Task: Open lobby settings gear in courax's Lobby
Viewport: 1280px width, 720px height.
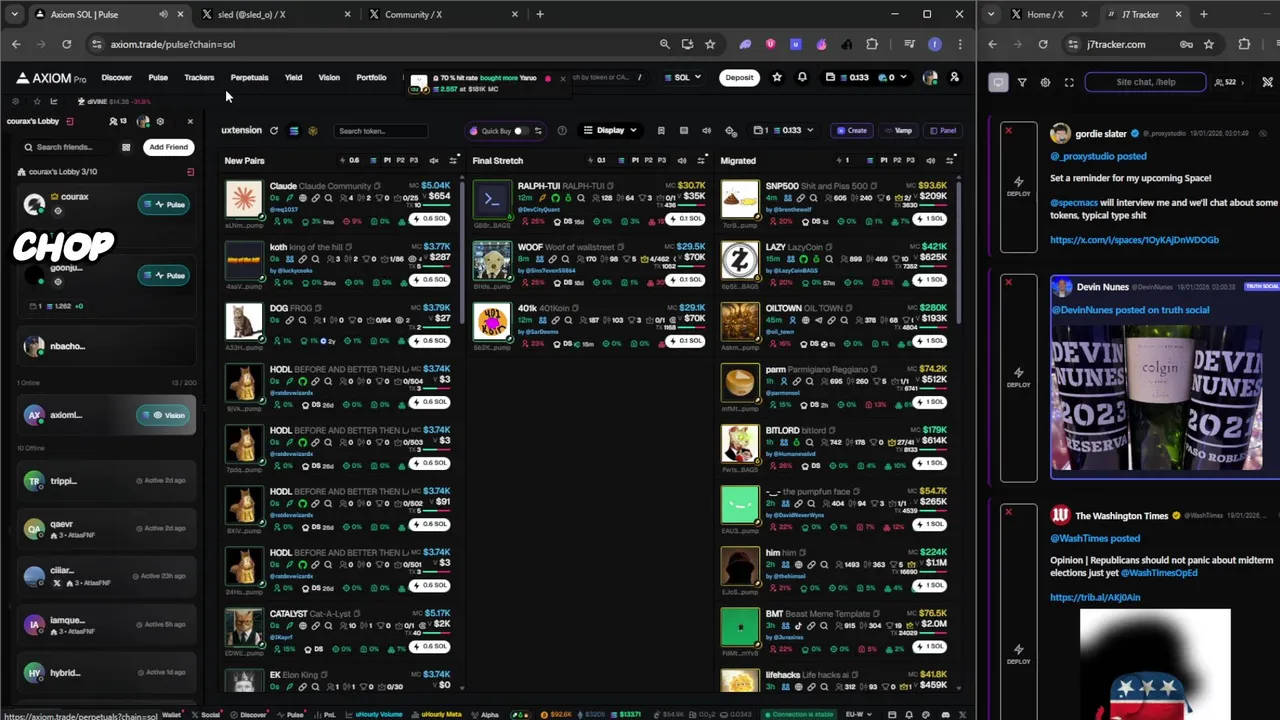Action: (x=160, y=121)
